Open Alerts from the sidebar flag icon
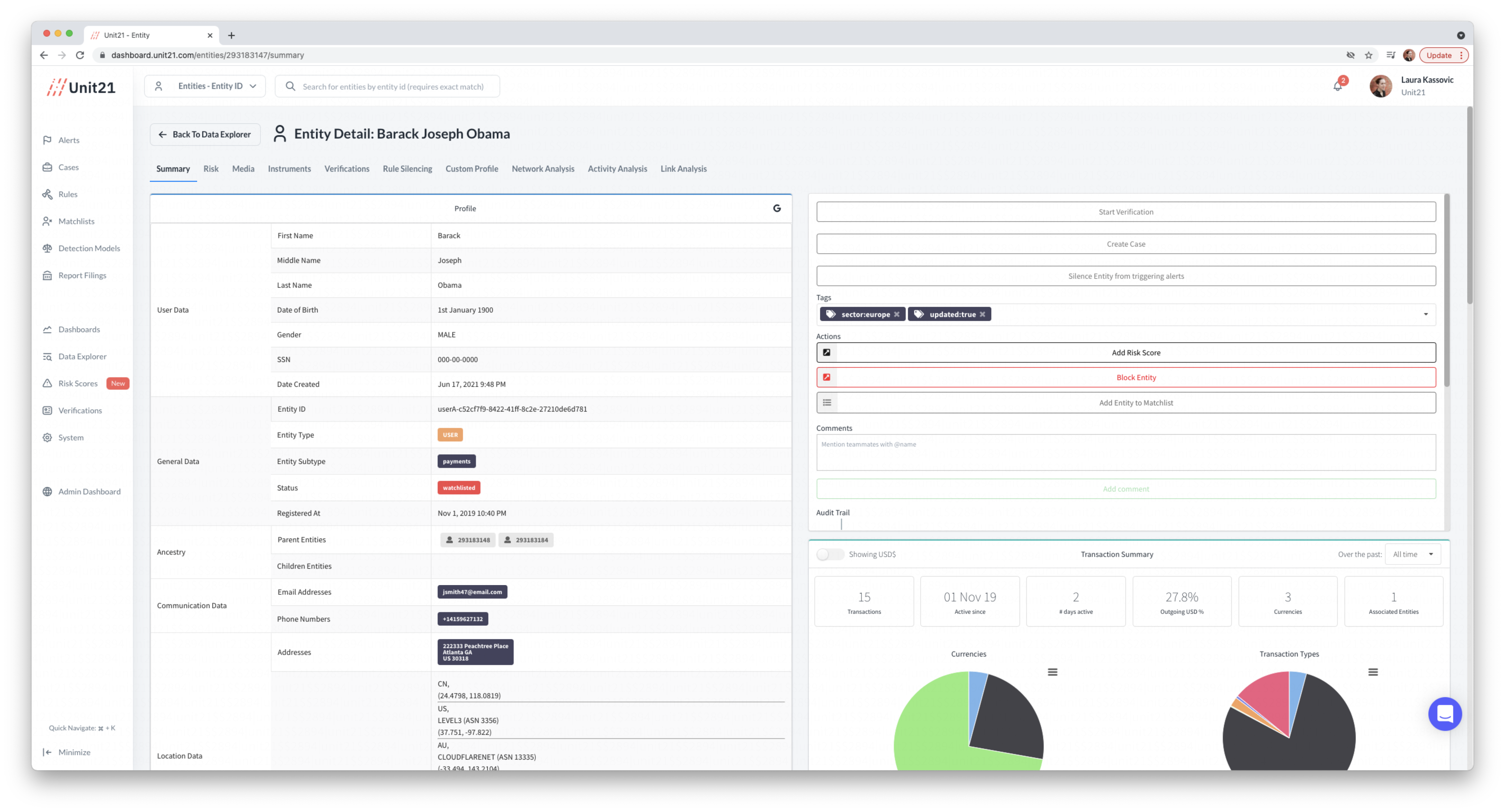The image size is (1505, 812). [47, 140]
